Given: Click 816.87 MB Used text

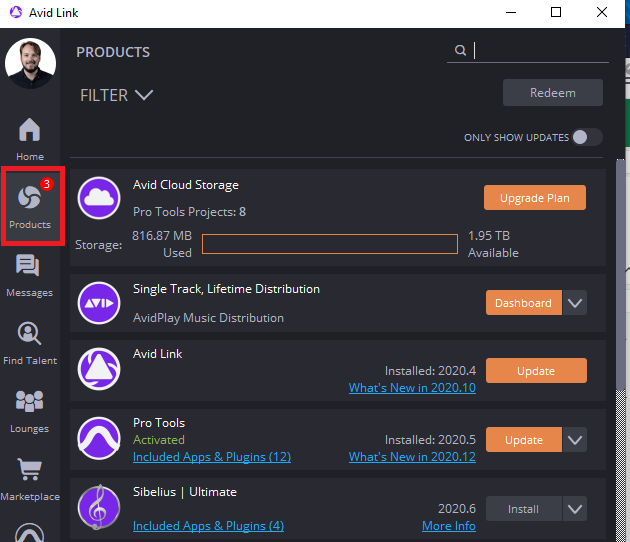Looking at the screenshot, I should pyautogui.click(x=162, y=244).
